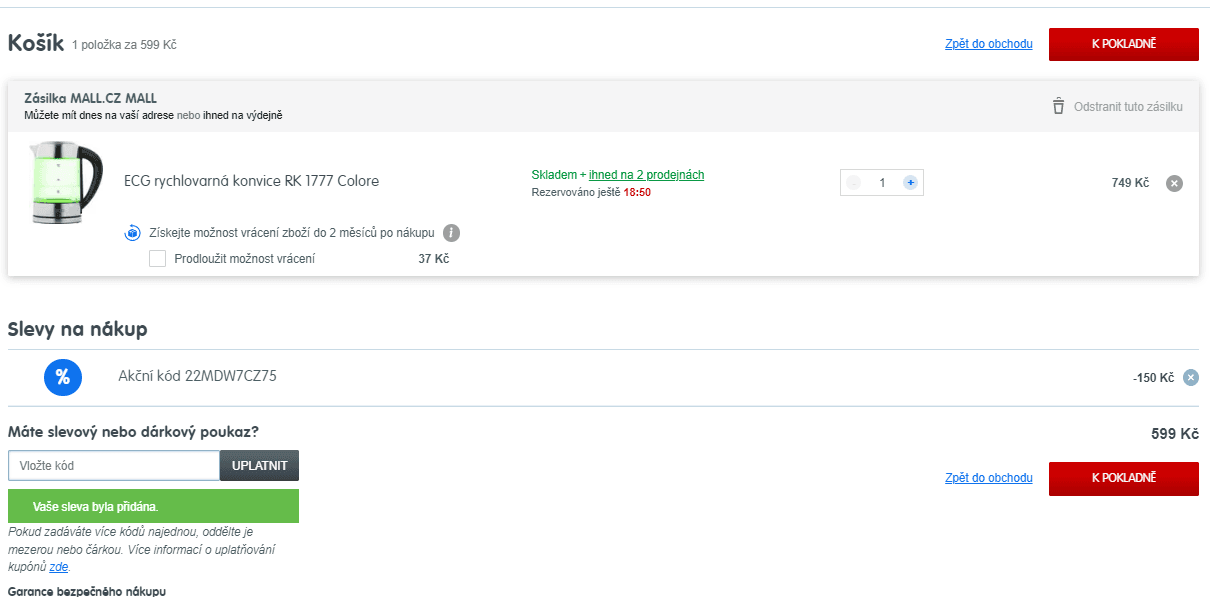Click the 'Vaše sleva byla přidána' message
The width and height of the screenshot is (1210, 597).
pos(153,506)
